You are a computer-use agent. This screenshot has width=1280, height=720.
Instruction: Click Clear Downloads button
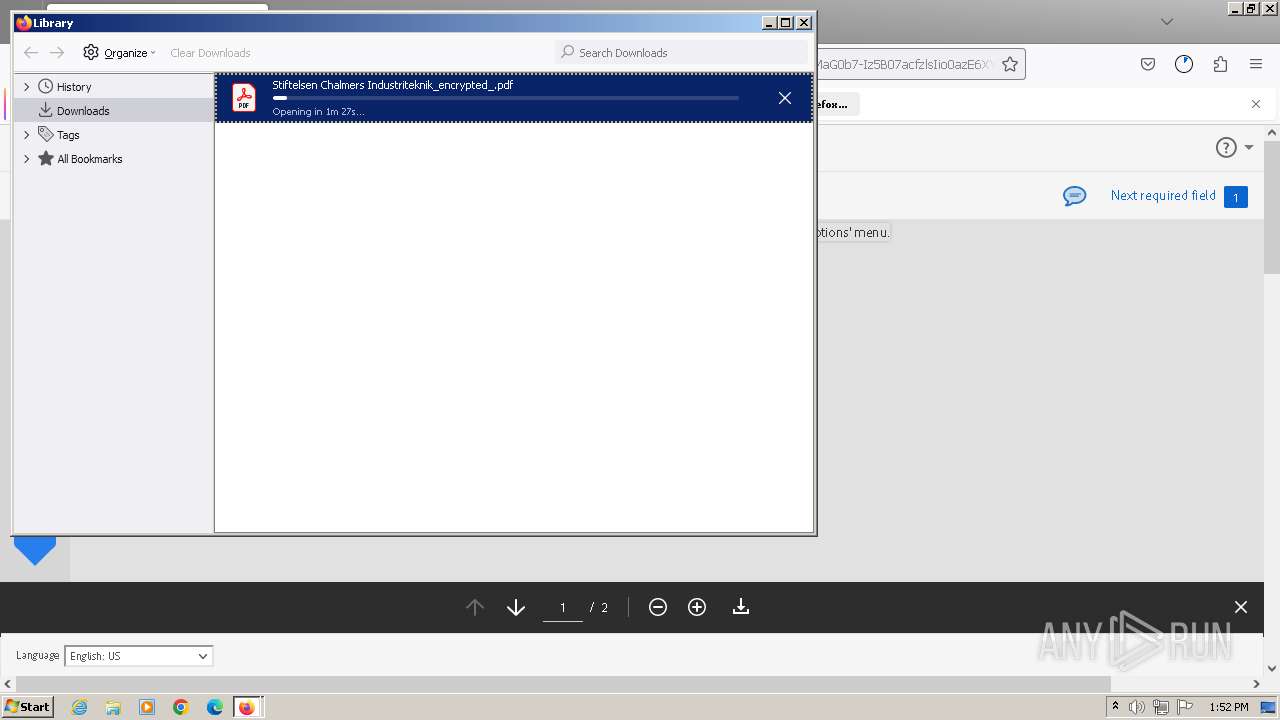(x=210, y=53)
